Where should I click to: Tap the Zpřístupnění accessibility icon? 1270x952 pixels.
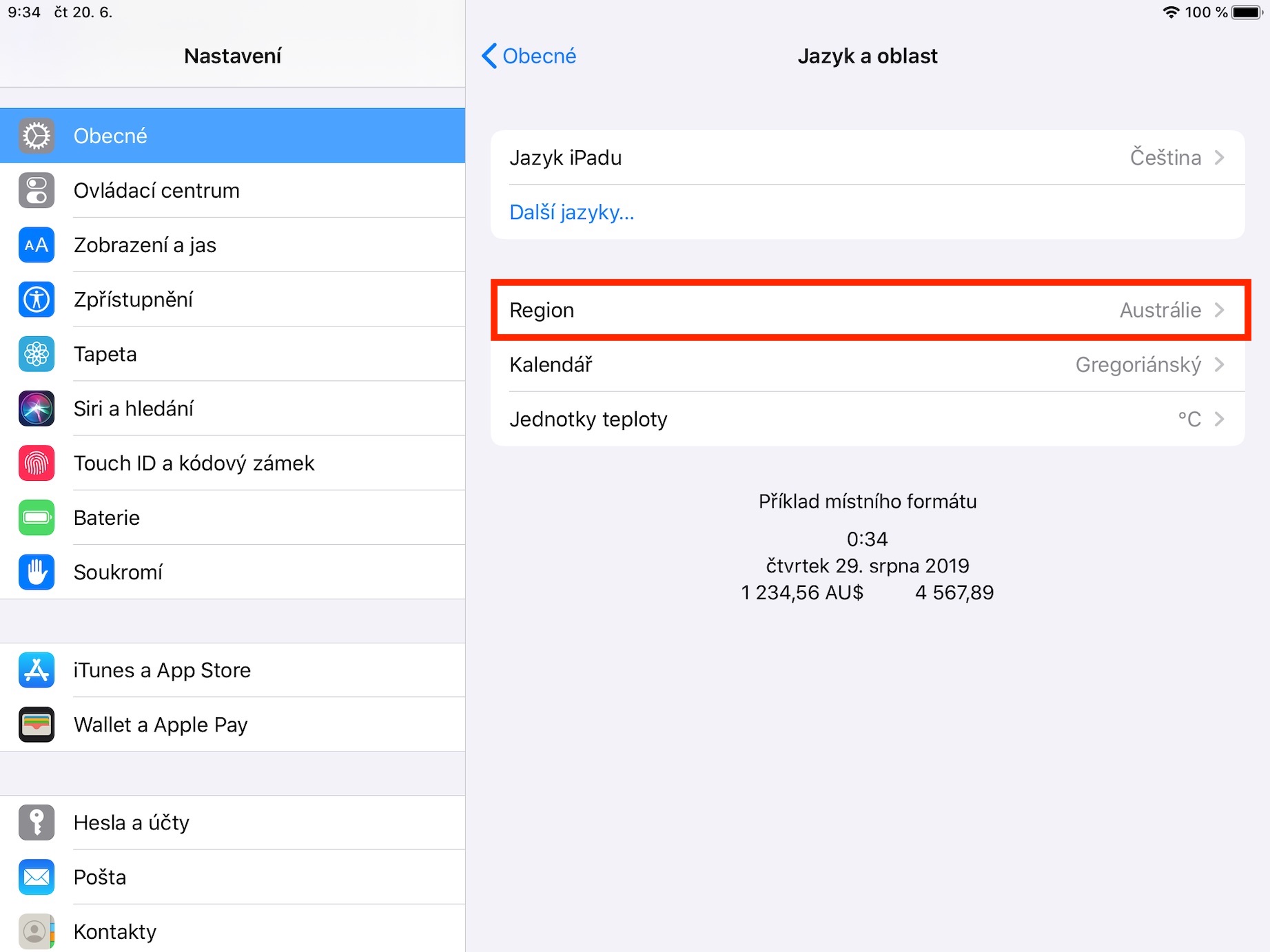[37, 300]
